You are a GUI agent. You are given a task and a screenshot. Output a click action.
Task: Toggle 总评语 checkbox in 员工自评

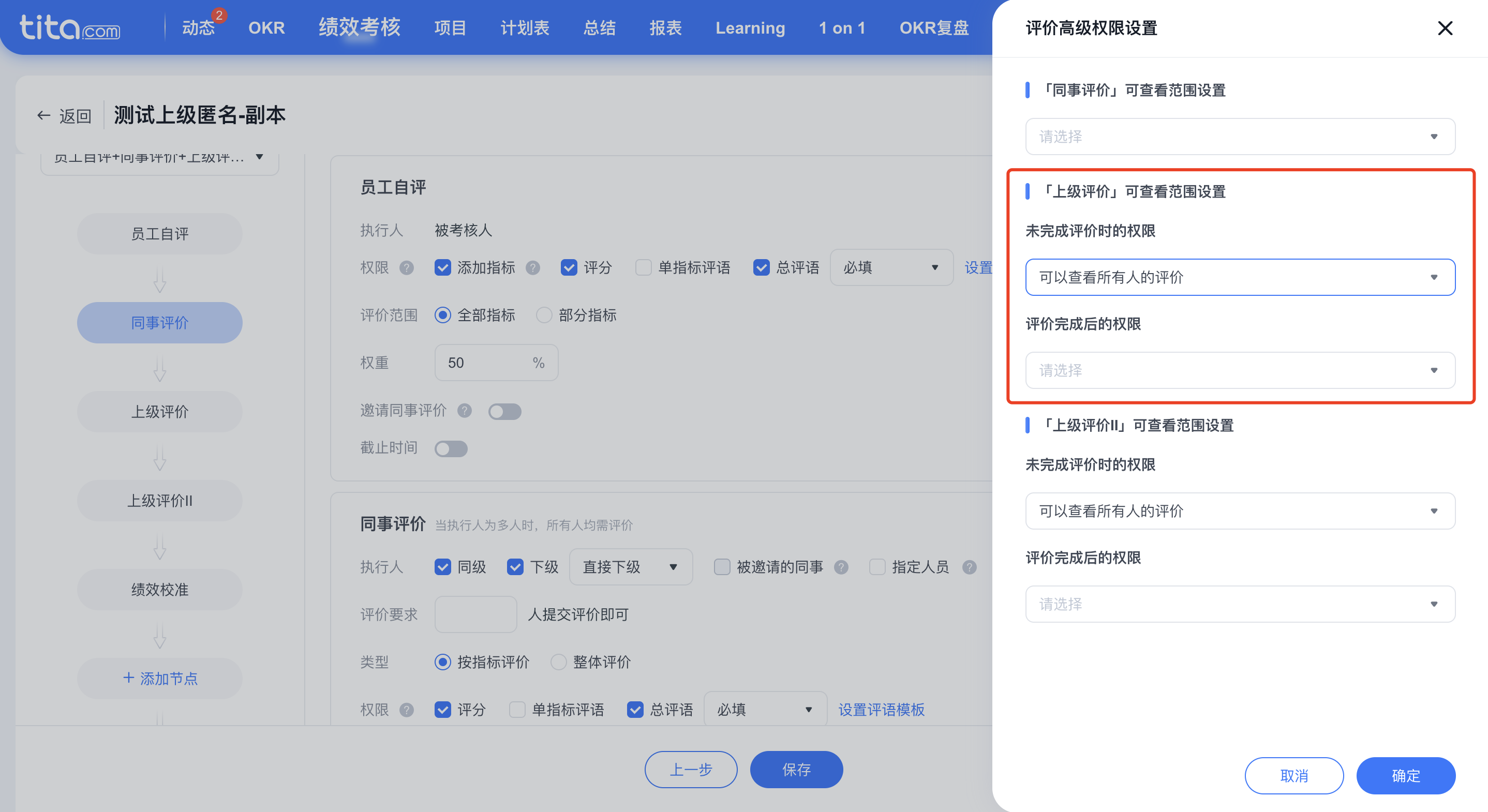[761, 267]
